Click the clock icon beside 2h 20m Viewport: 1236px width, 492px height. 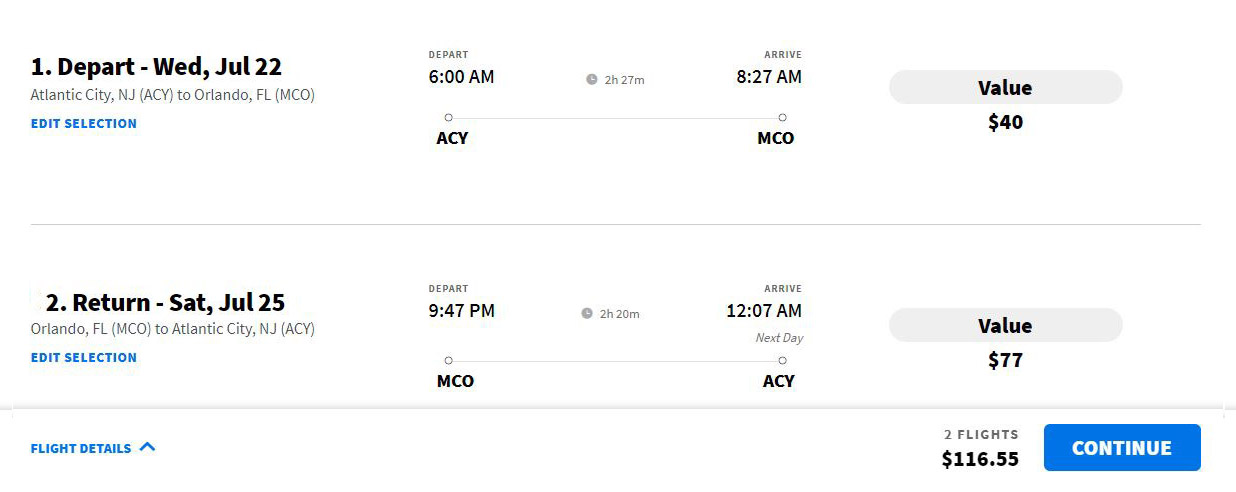(587, 313)
